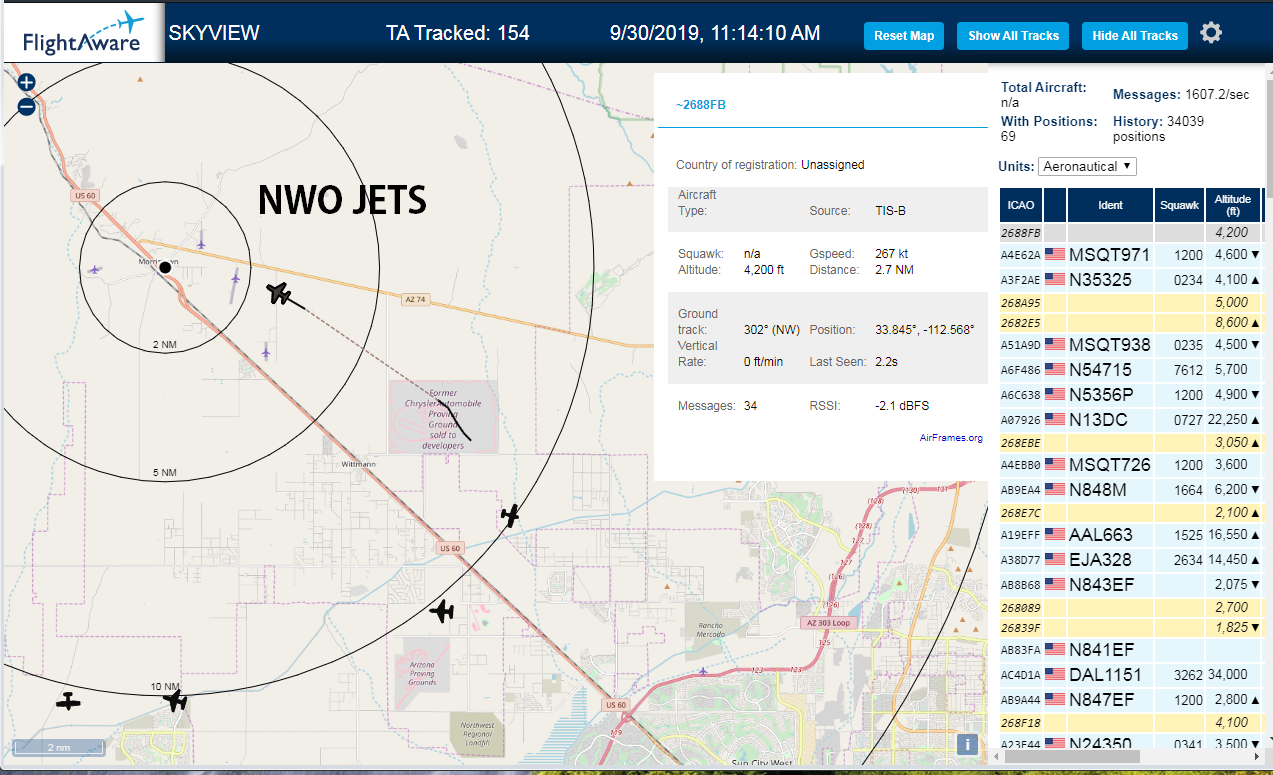The height and width of the screenshot is (775, 1273).
Task: Click the Morristown center marker dot
Action: (166, 267)
